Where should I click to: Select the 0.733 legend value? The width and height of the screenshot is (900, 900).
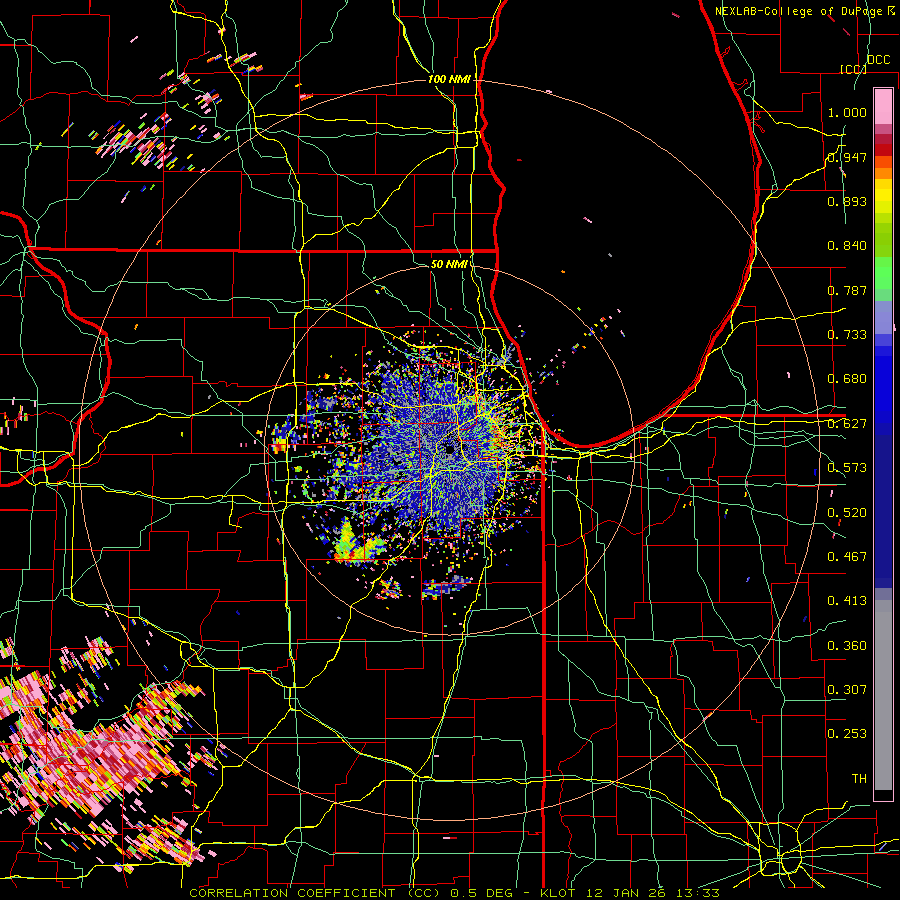[x=847, y=335]
